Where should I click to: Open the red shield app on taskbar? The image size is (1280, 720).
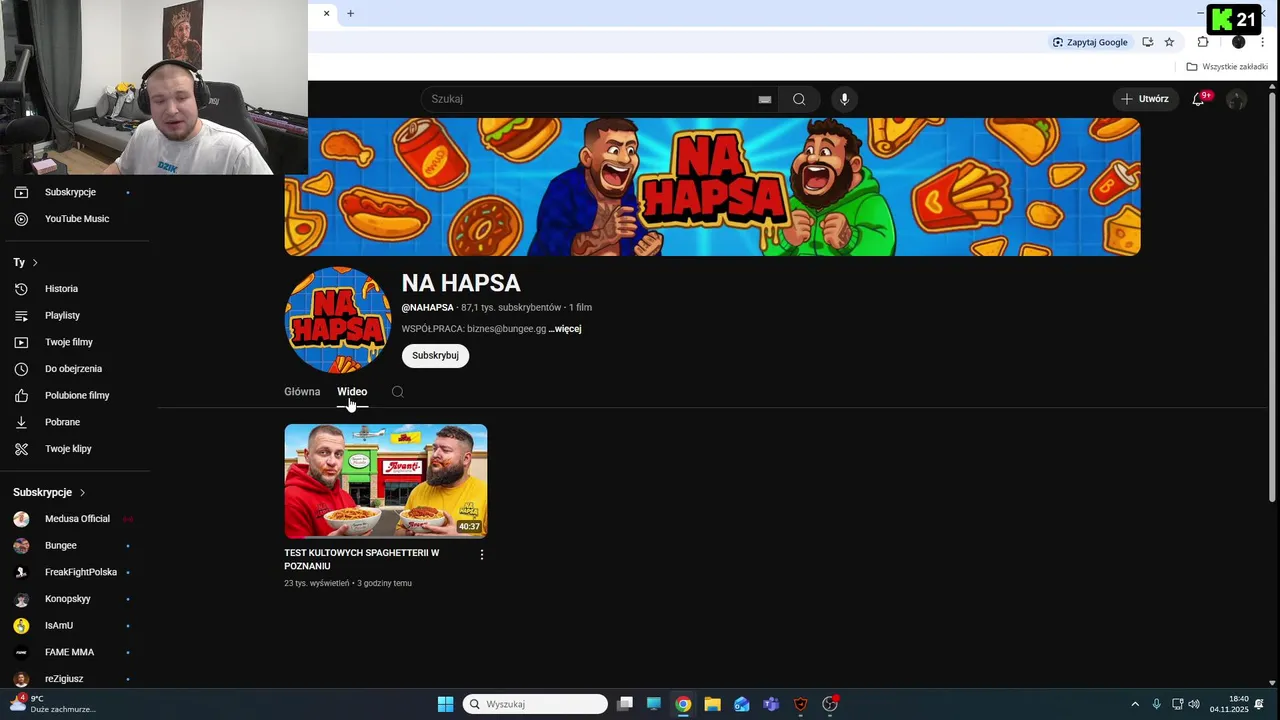pos(800,704)
